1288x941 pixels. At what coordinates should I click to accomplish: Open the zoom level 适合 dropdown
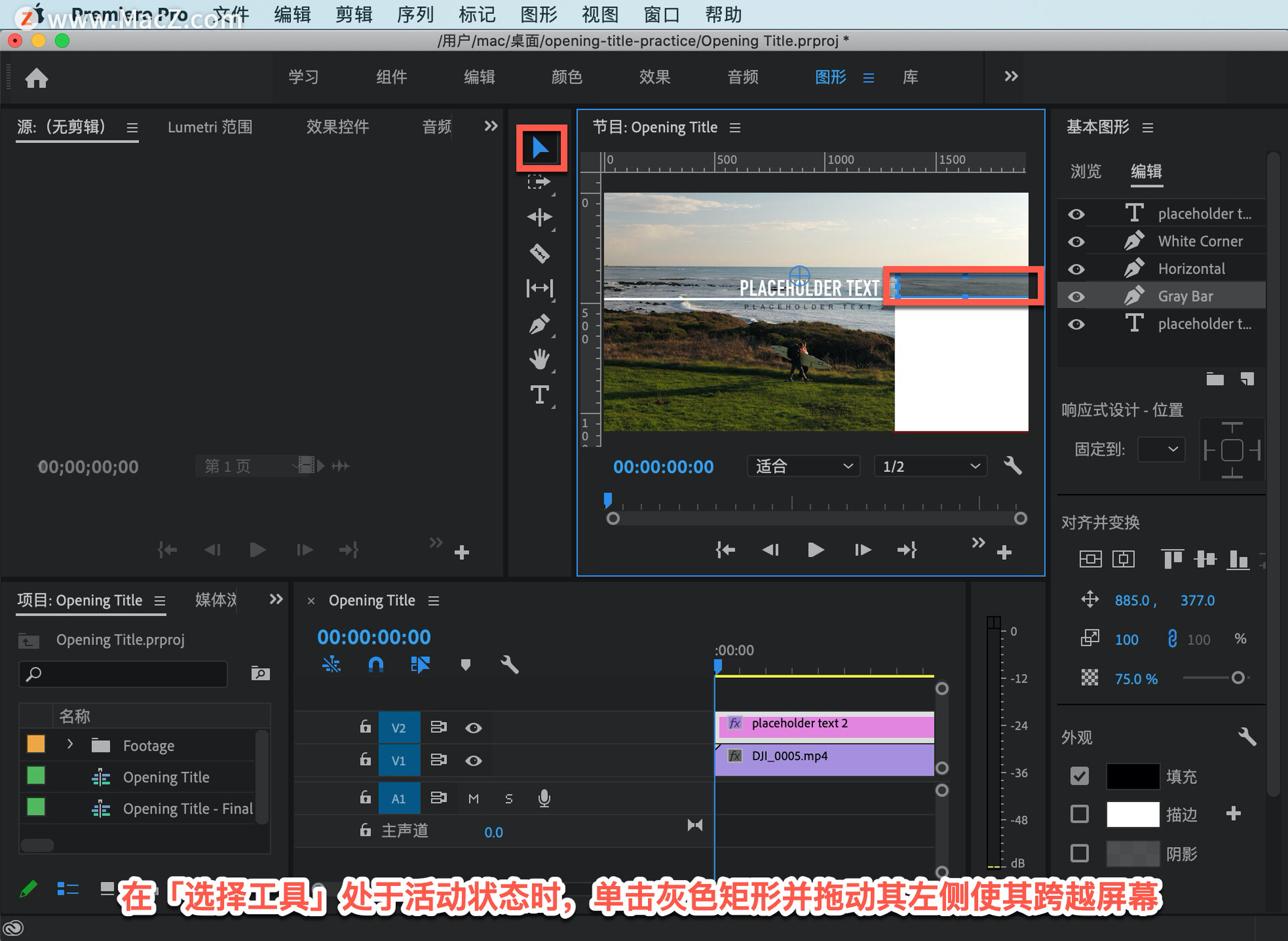click(x=804, y=466)
